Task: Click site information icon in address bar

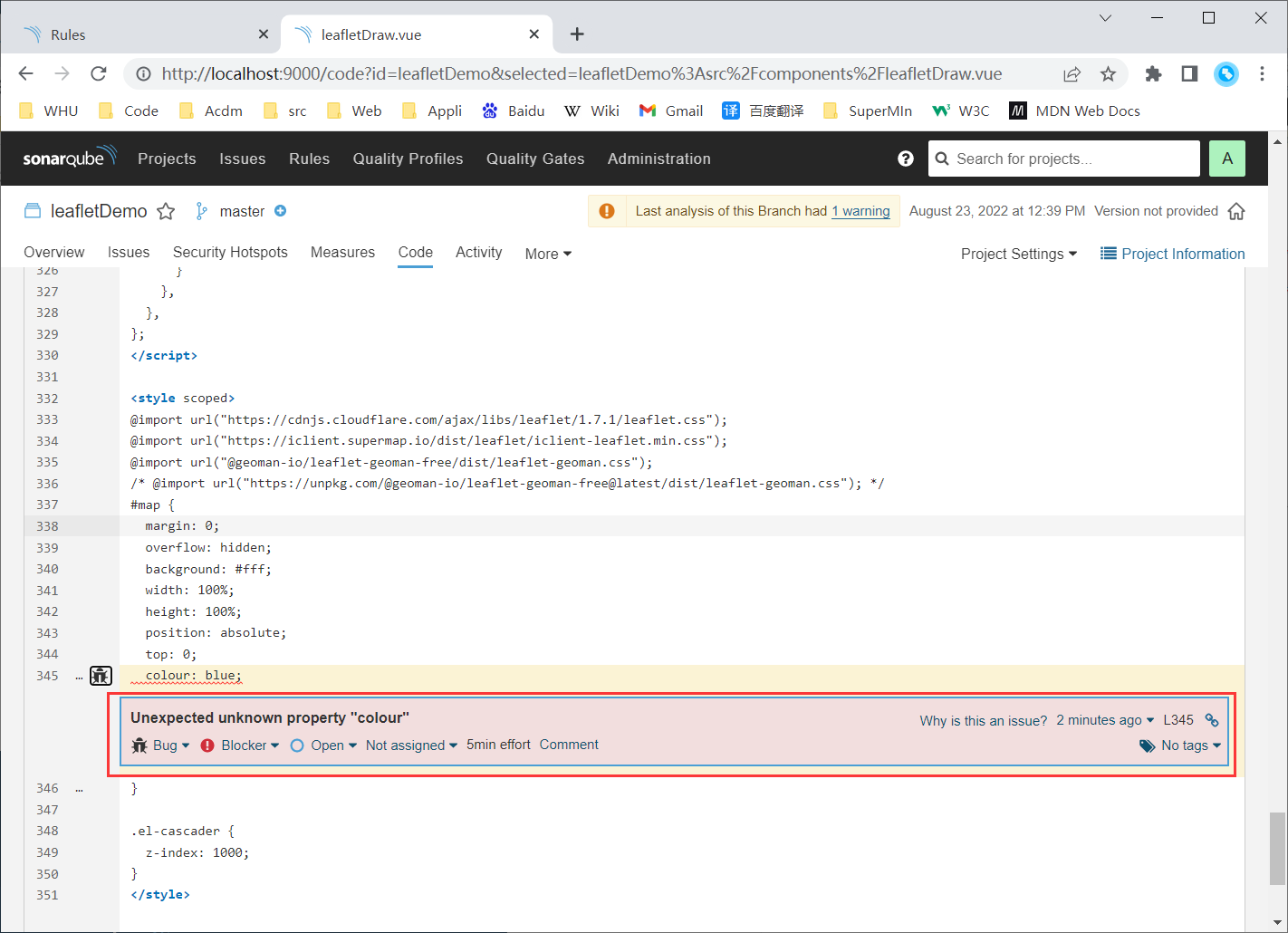Action: click(143, 74)
